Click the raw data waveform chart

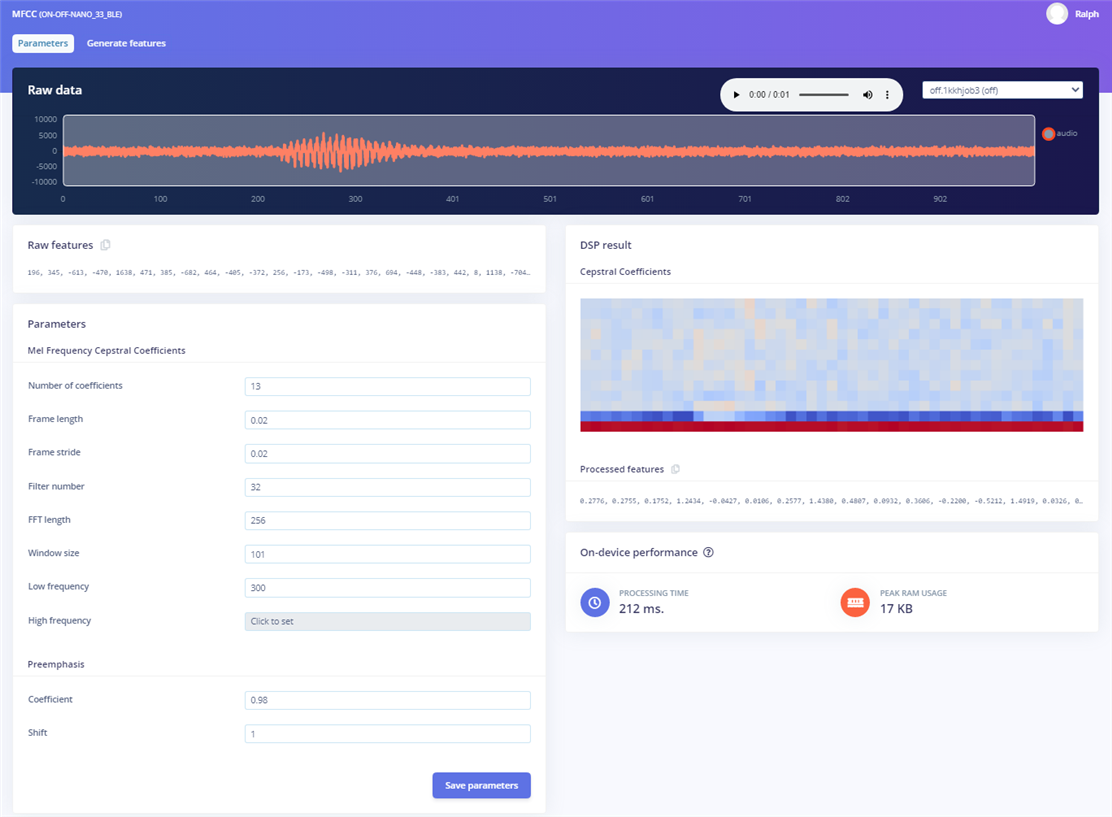coord(549,150)
